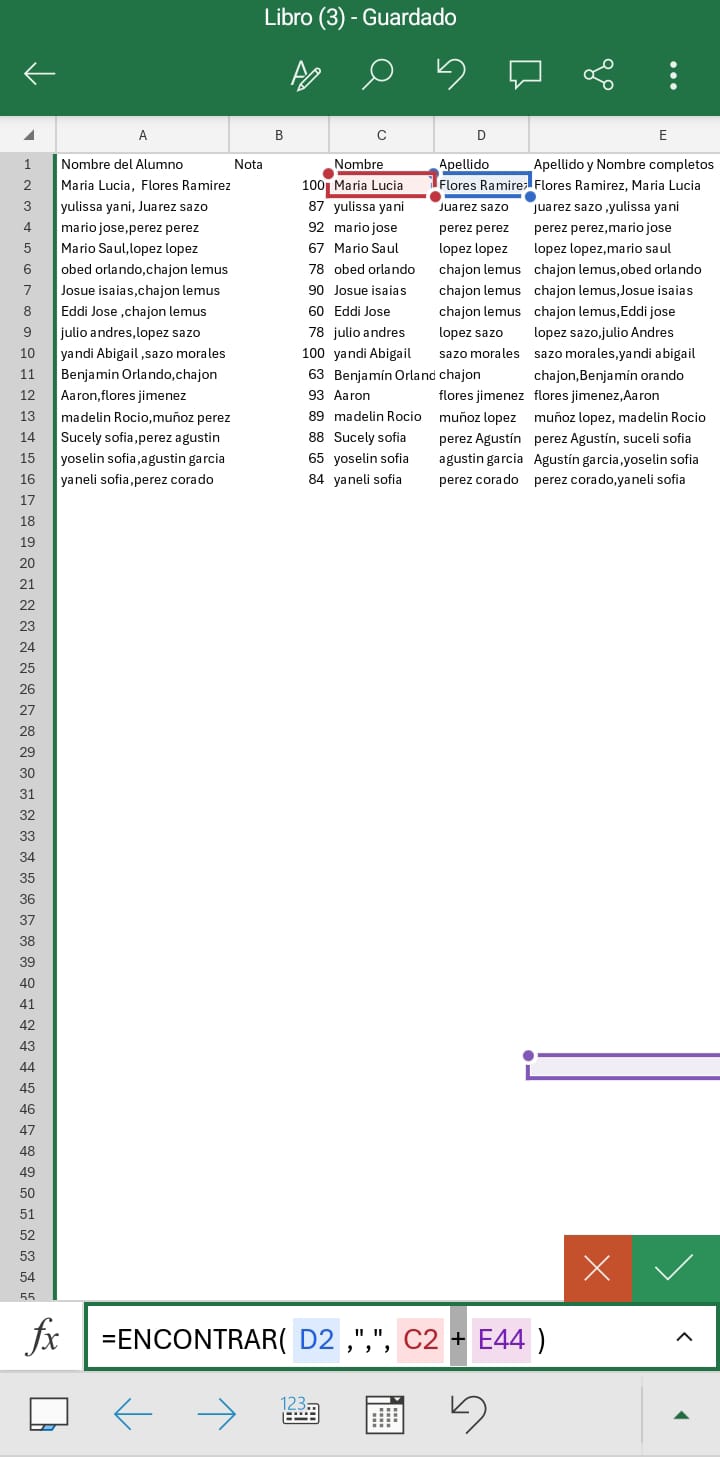Image resolution: width=720 pixels, height=1457 pixels.
Task: Tap the select-all corner triangle
Action: pyautogui.click(x=28, y=135)
